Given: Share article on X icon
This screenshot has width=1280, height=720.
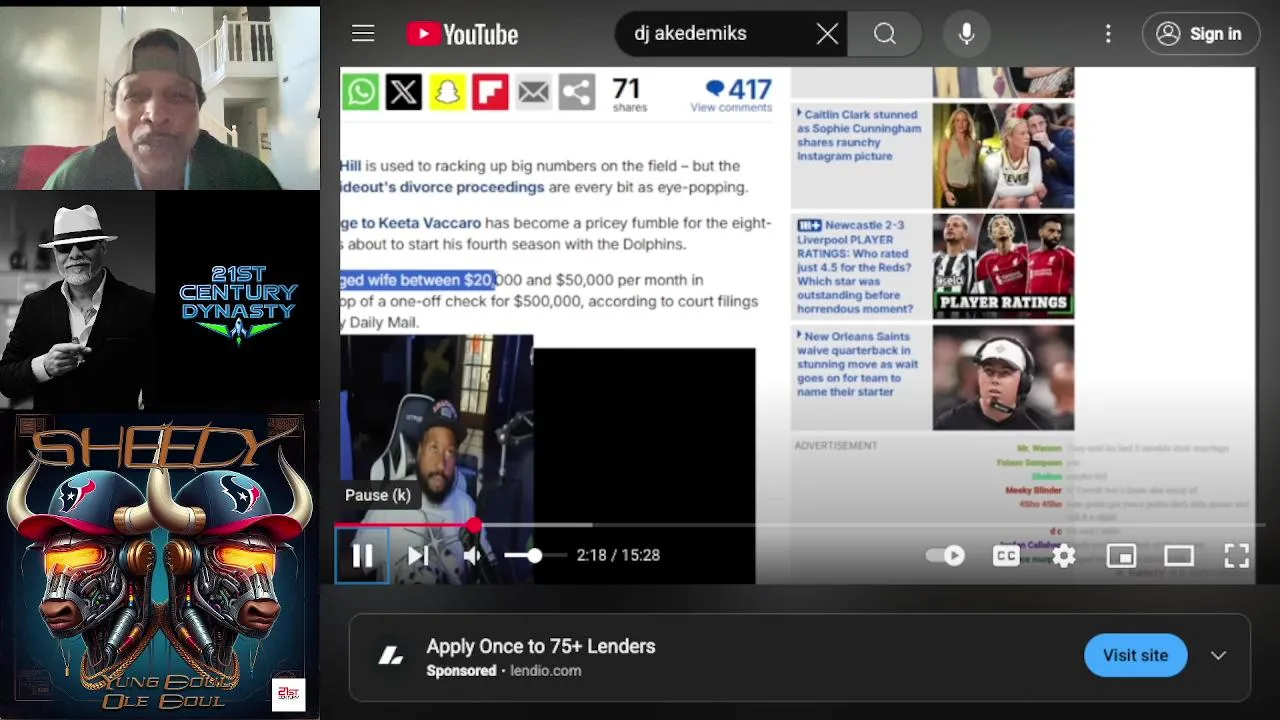Looking at the screenshot, I should pyautogui.click(x=404, y=92).
